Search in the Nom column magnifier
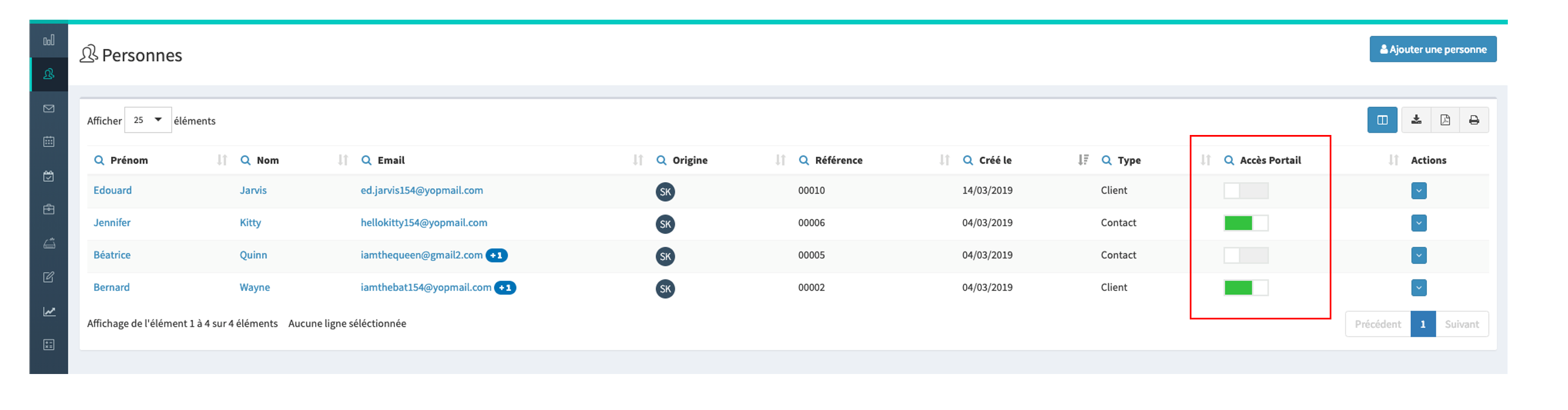The image size is (1568, 410). 245,160
